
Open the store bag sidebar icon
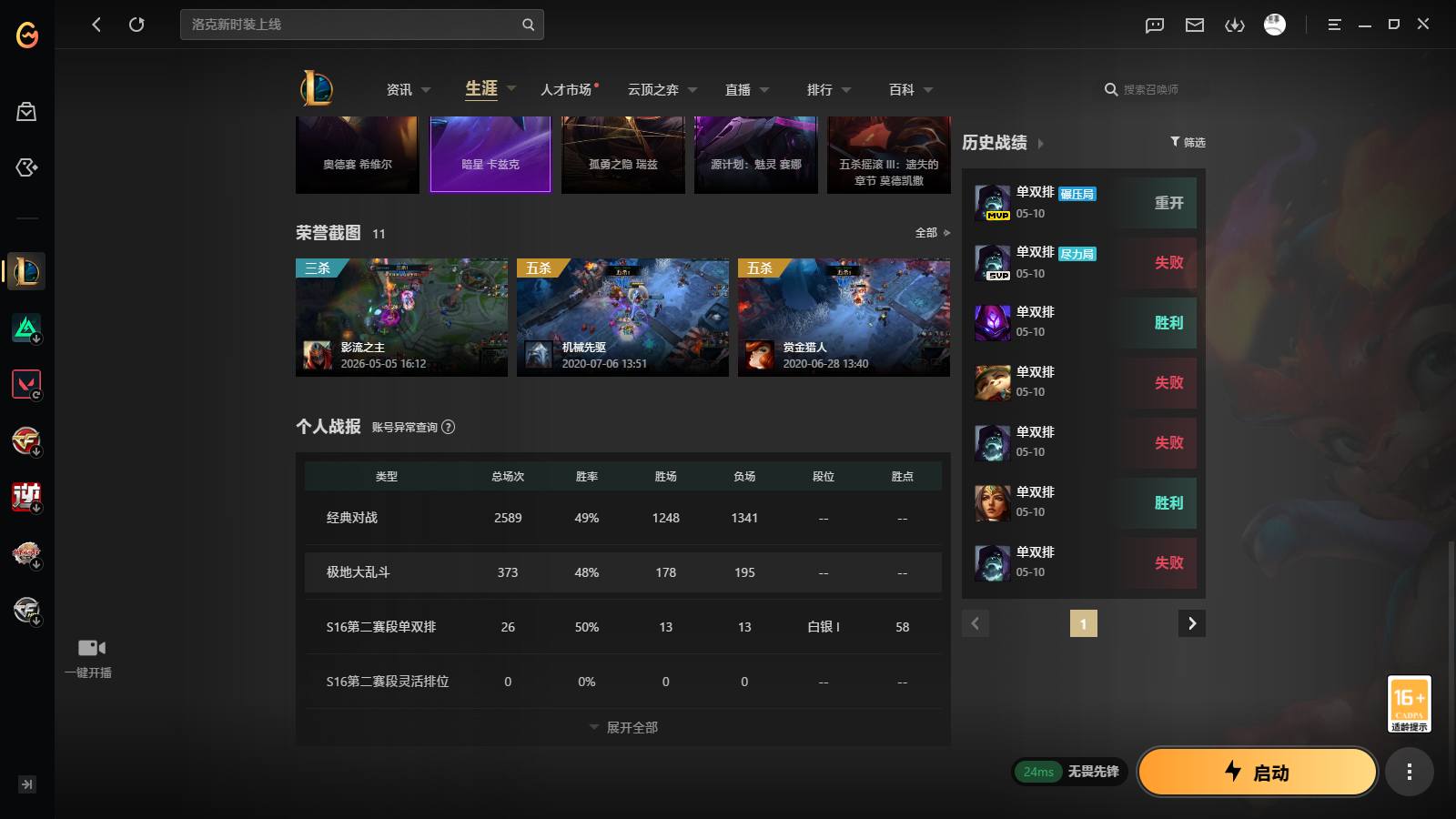(x=26, y=112)
